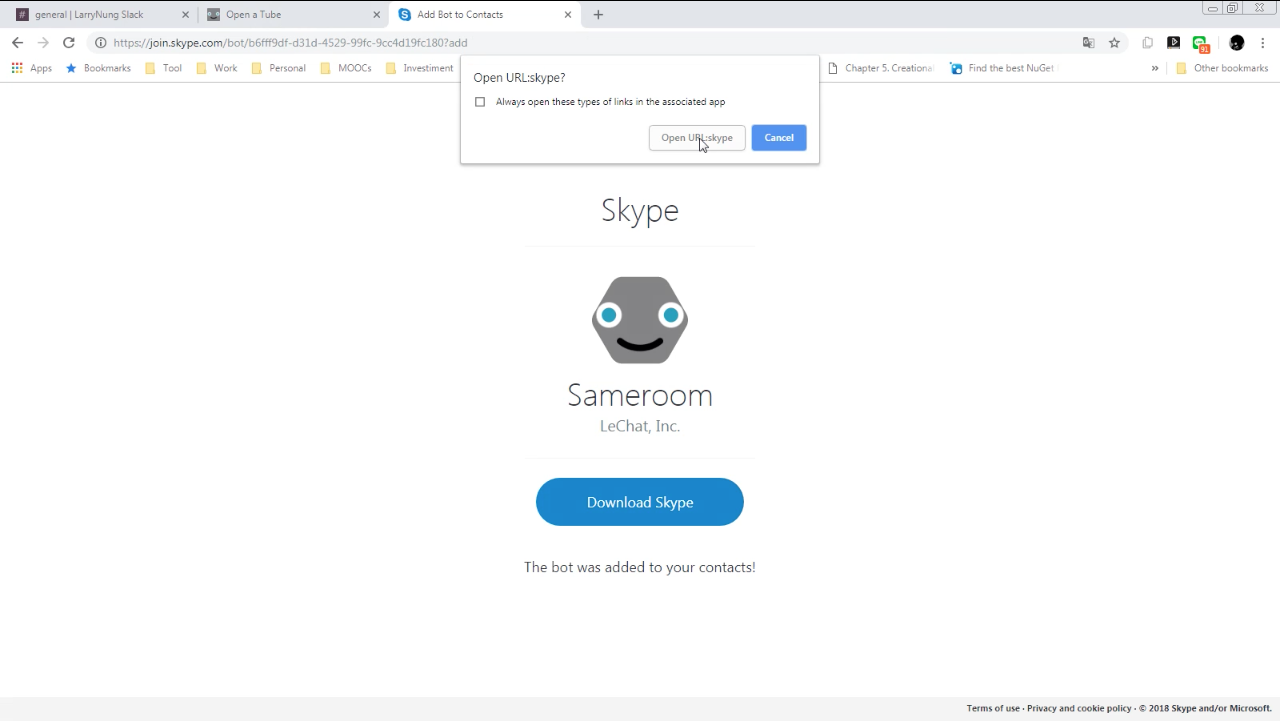
Task: Open the Chrome three-dot menu
Action: (1263, 43)
